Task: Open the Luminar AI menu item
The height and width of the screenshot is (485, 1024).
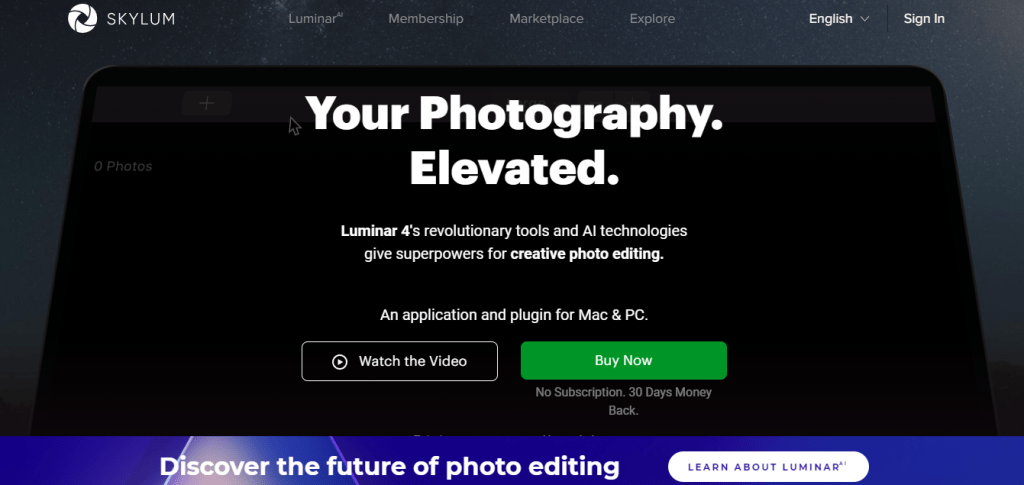Action: (x=315, y=19)
